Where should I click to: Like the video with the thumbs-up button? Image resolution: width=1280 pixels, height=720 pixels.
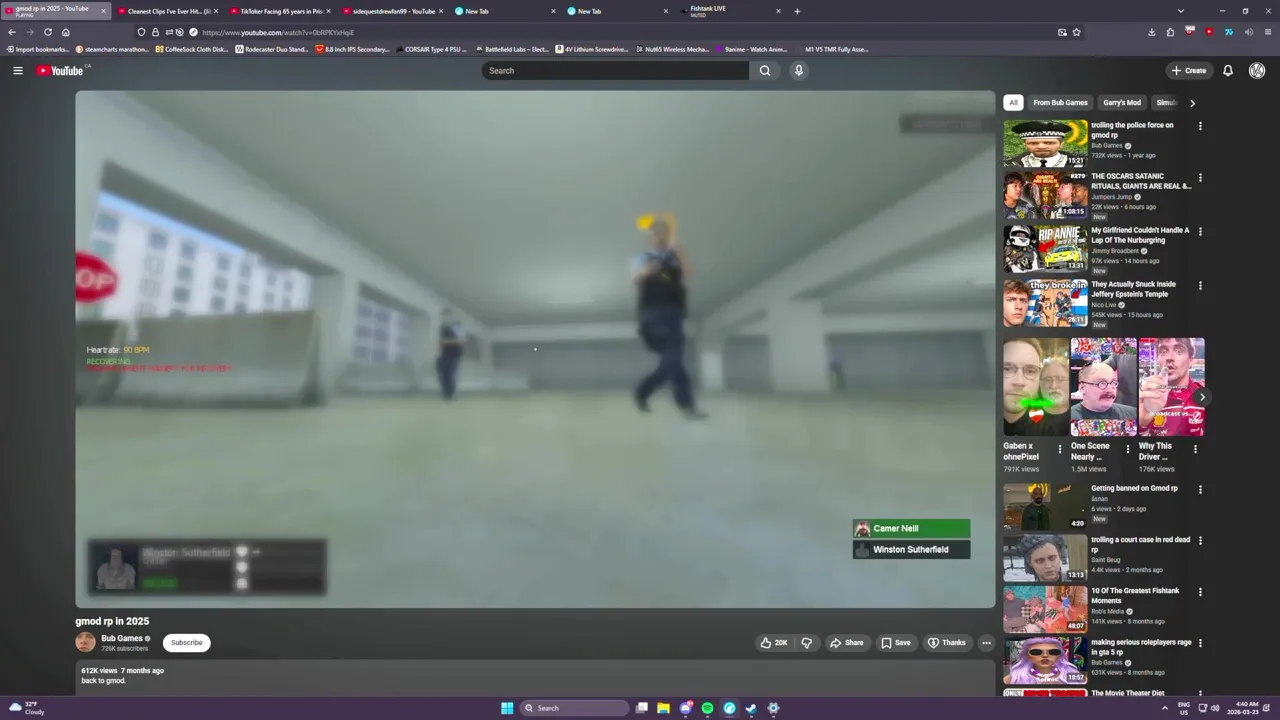773,643
